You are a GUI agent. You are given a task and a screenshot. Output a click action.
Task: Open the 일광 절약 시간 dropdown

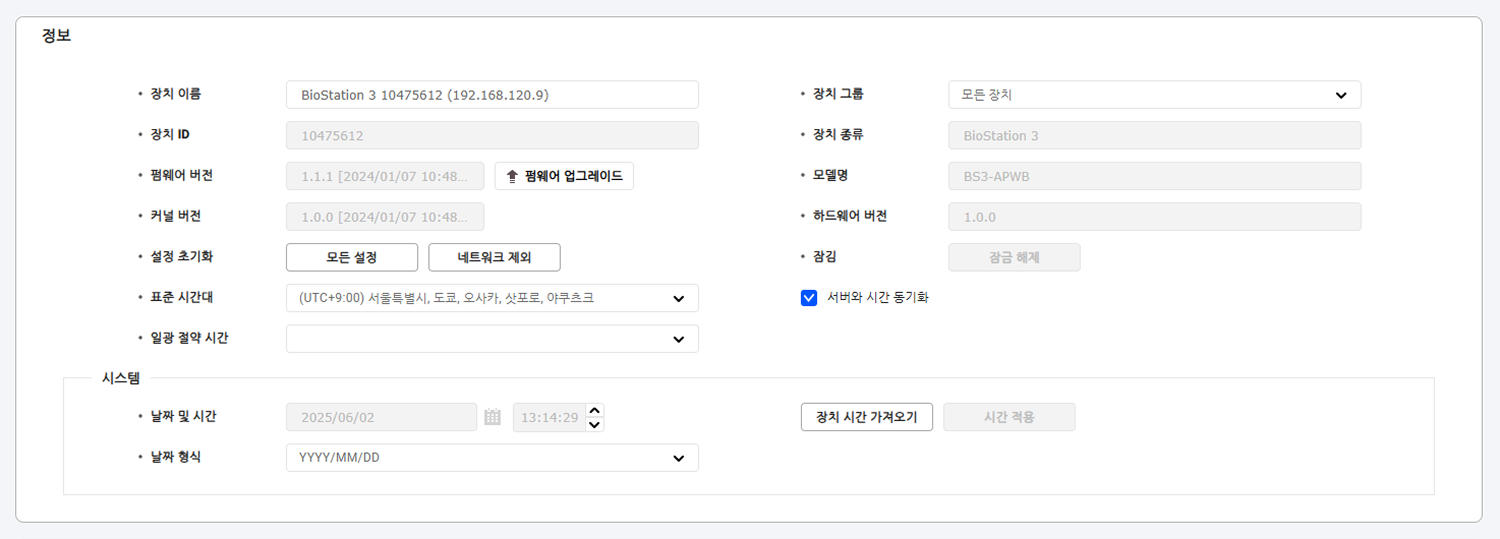tap(492, 339)
